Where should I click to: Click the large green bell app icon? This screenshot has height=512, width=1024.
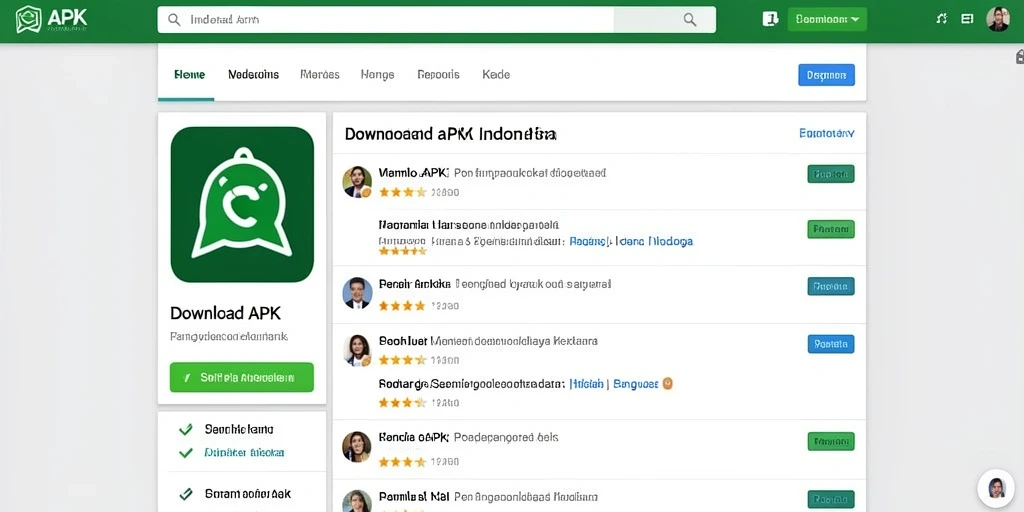(x=242, y=204)
